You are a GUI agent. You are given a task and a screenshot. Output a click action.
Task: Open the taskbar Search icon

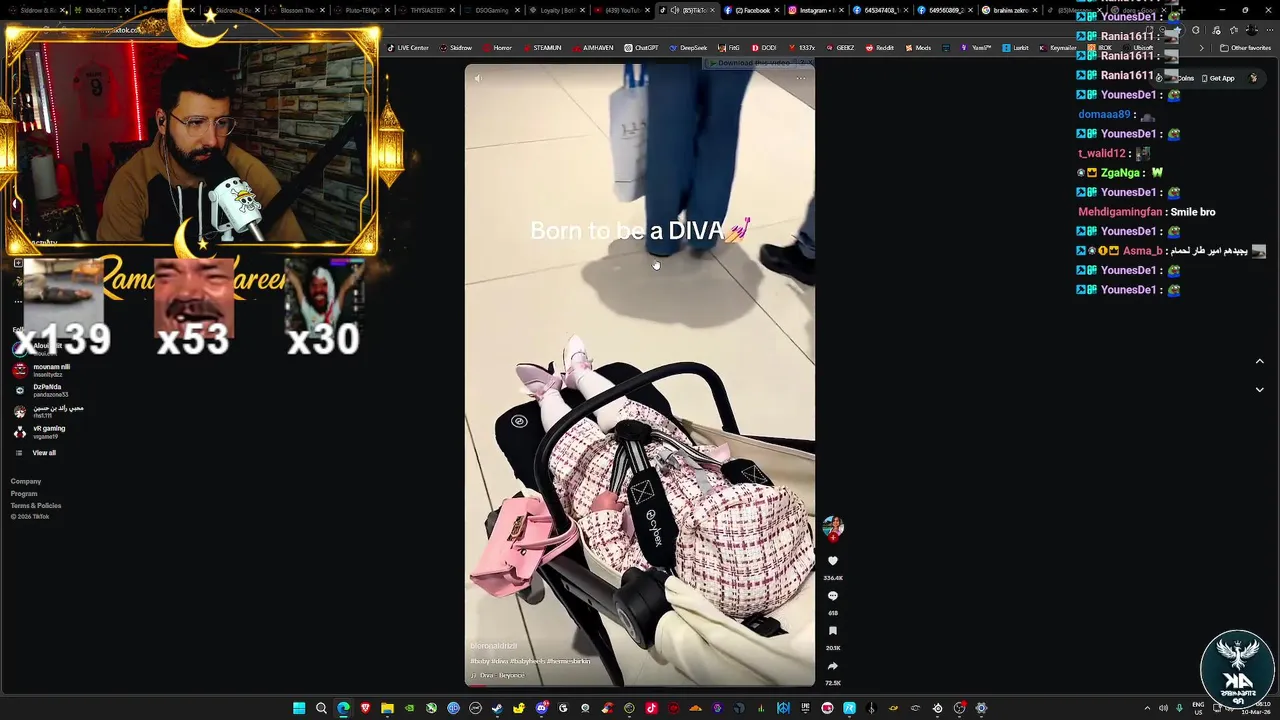321,708
